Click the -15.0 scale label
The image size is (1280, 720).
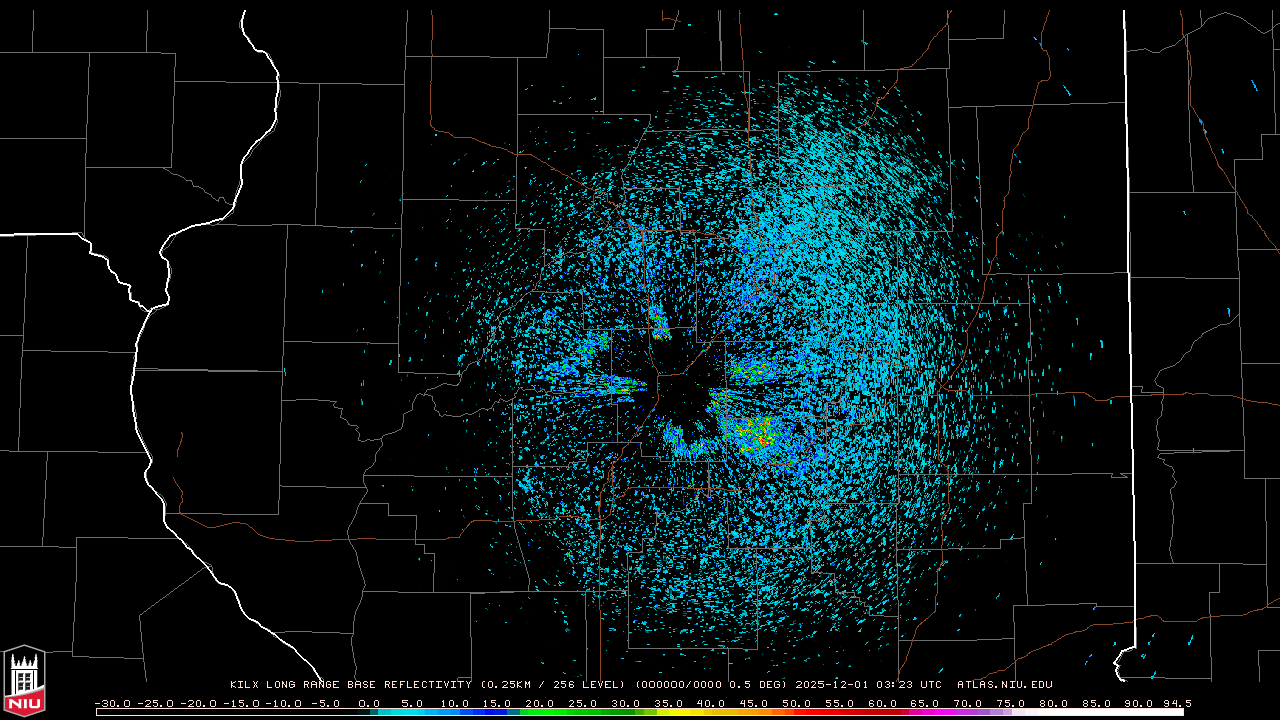pyautogui.click(x=241, y=703)
